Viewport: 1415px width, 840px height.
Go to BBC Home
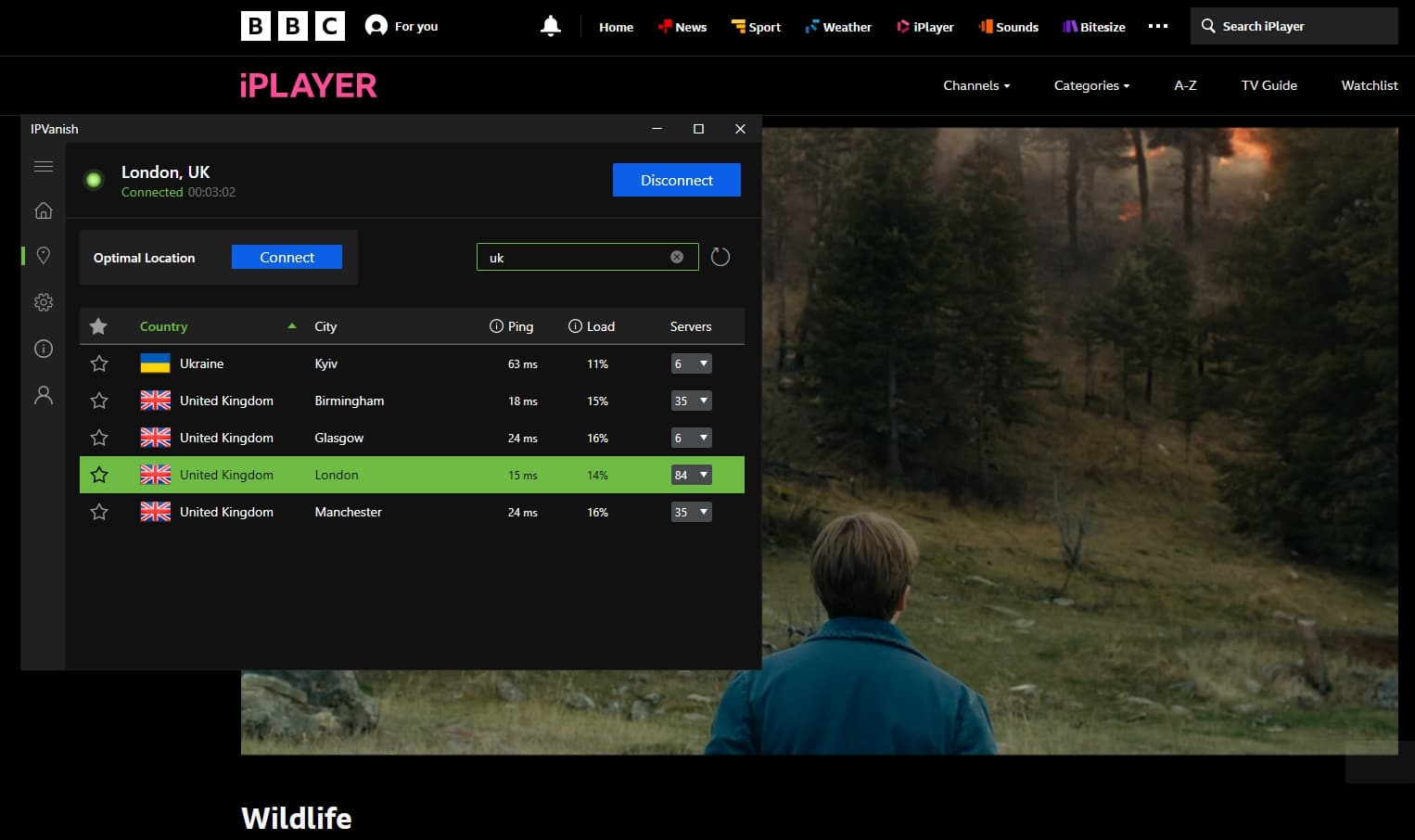pyautogui.click(x=616, y=27)
